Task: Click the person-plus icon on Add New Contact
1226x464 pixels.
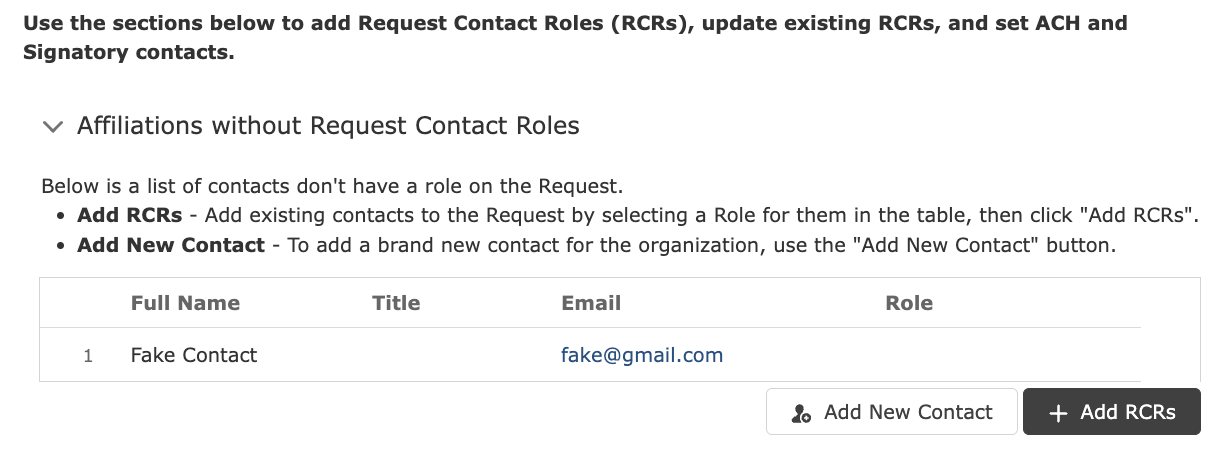Action: [x=801, y=413]
